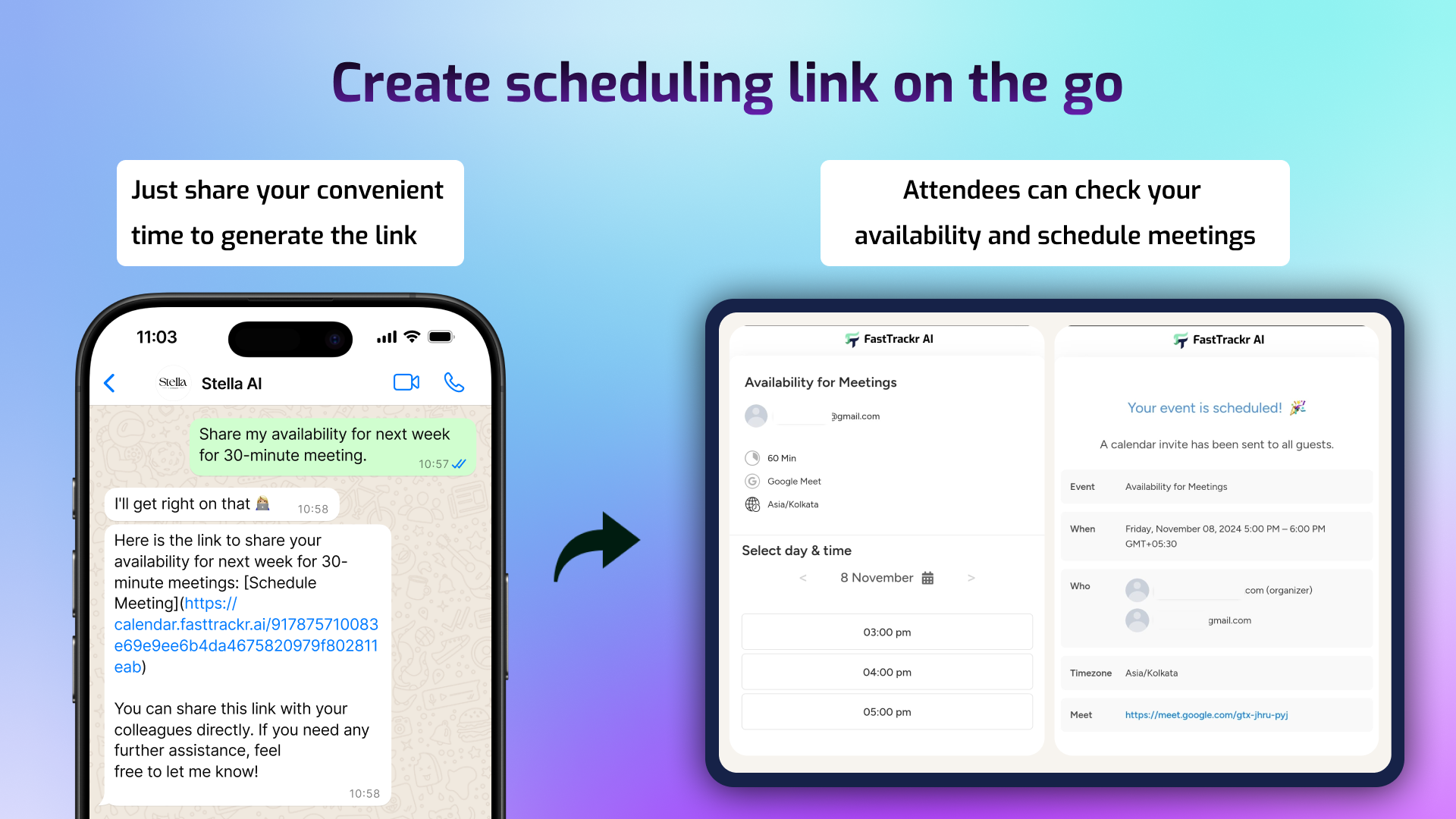Click the video call icon on phone screen
Image resolution: width=1456 pixels, height=819 pixels.
407,382
